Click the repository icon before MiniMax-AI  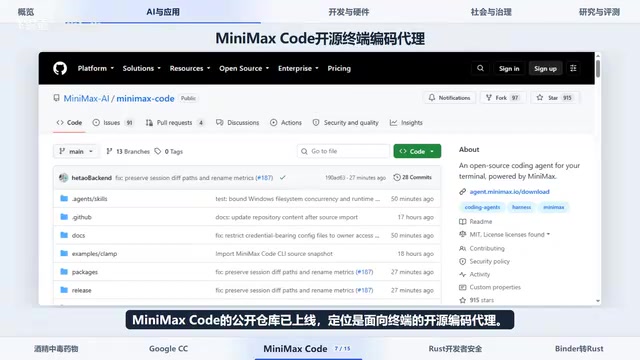tap(56, 98)
